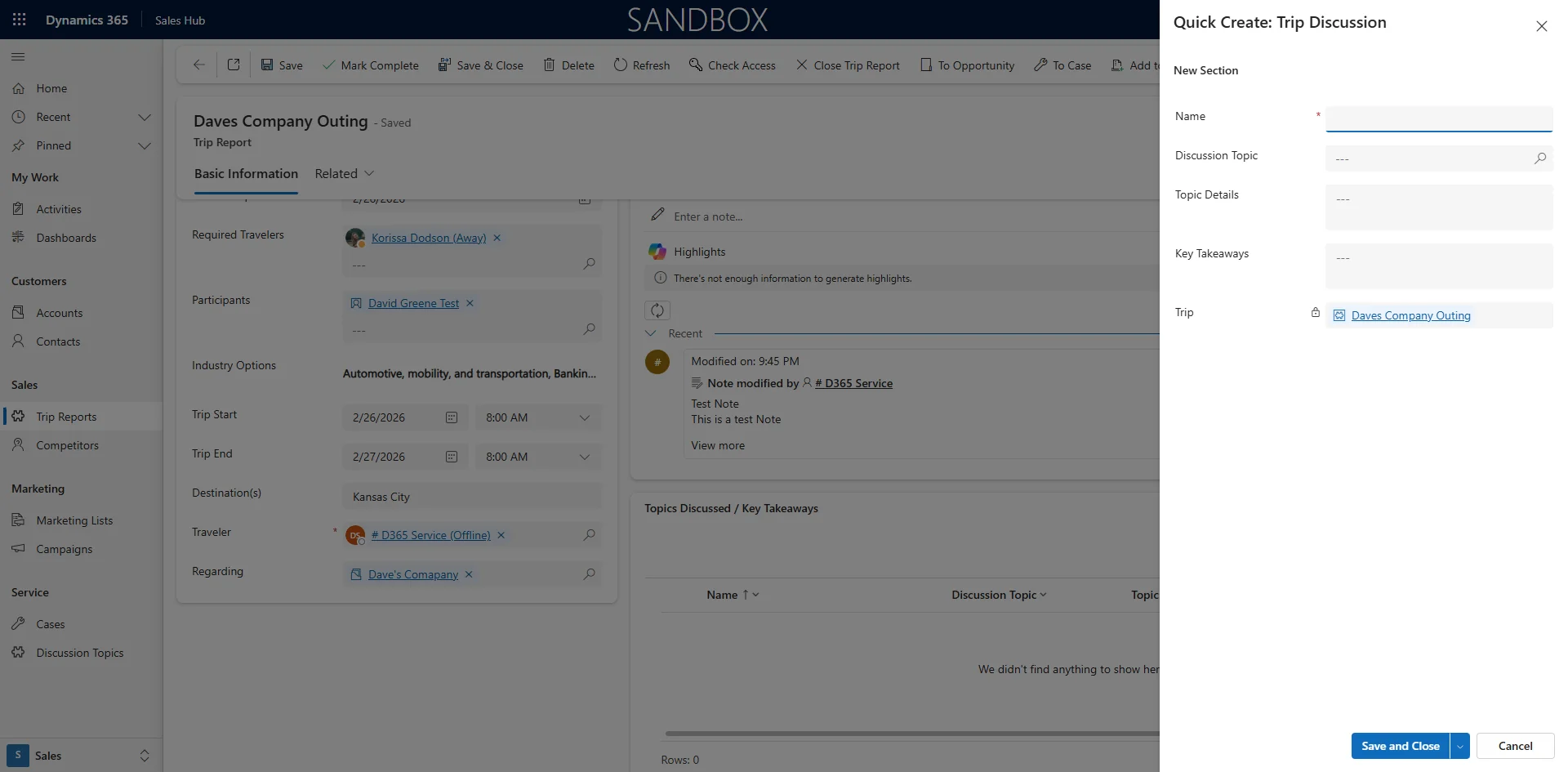Screen dimensions: 1568x772
Task: Expand the Recent section in the sidebar
Action: [145, 117]
